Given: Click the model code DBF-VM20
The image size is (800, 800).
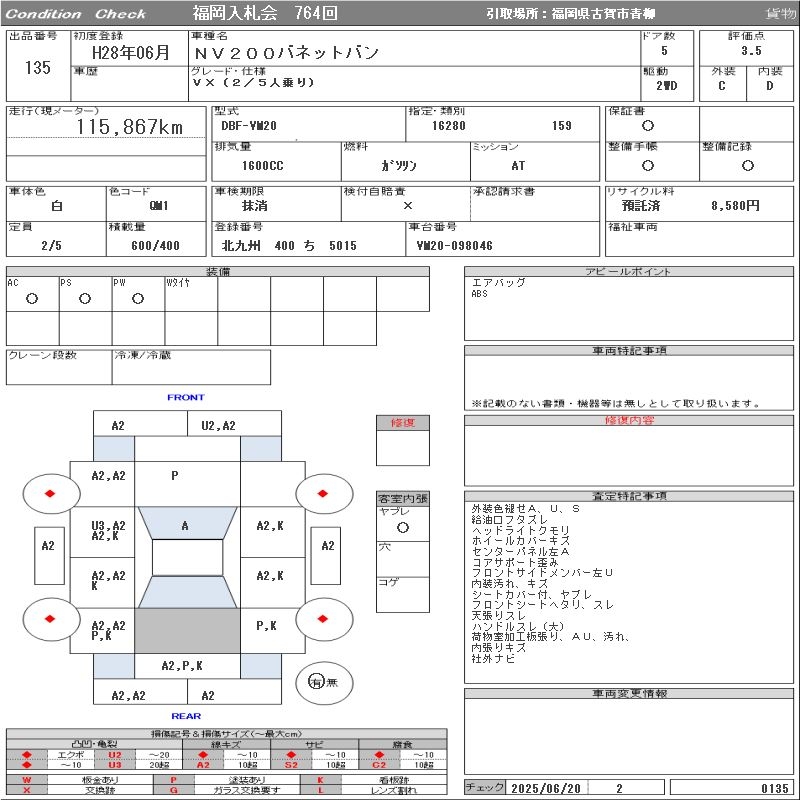Looking at the screenshot, I should coord(249,126).
